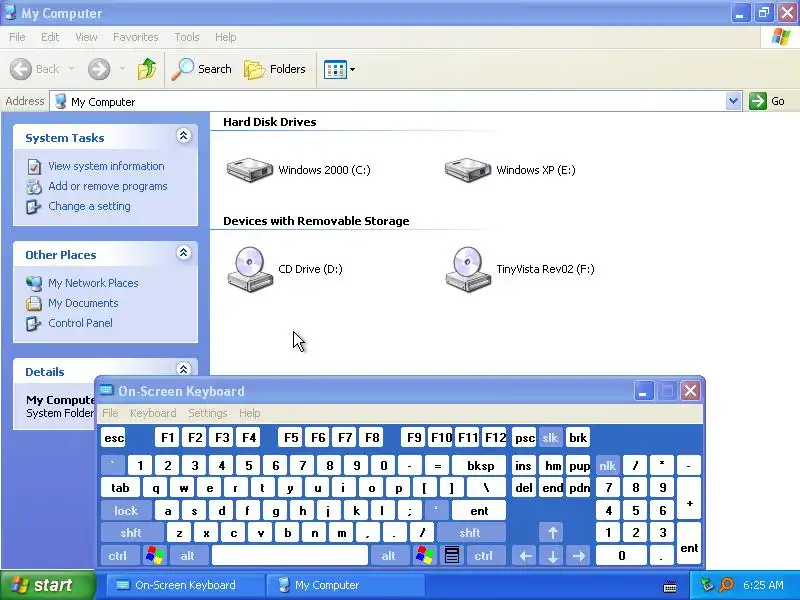Viewport: 800px width, 600px height.
Task: Open On-Screen Keyboard's Keyboard menu
Action: 153,413
